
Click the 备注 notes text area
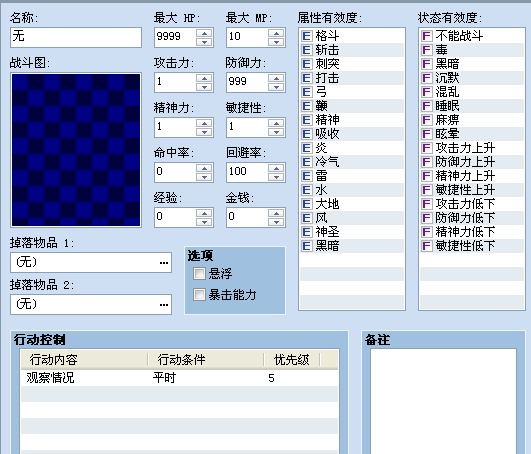pyautogui.click(x=443, y=401)
